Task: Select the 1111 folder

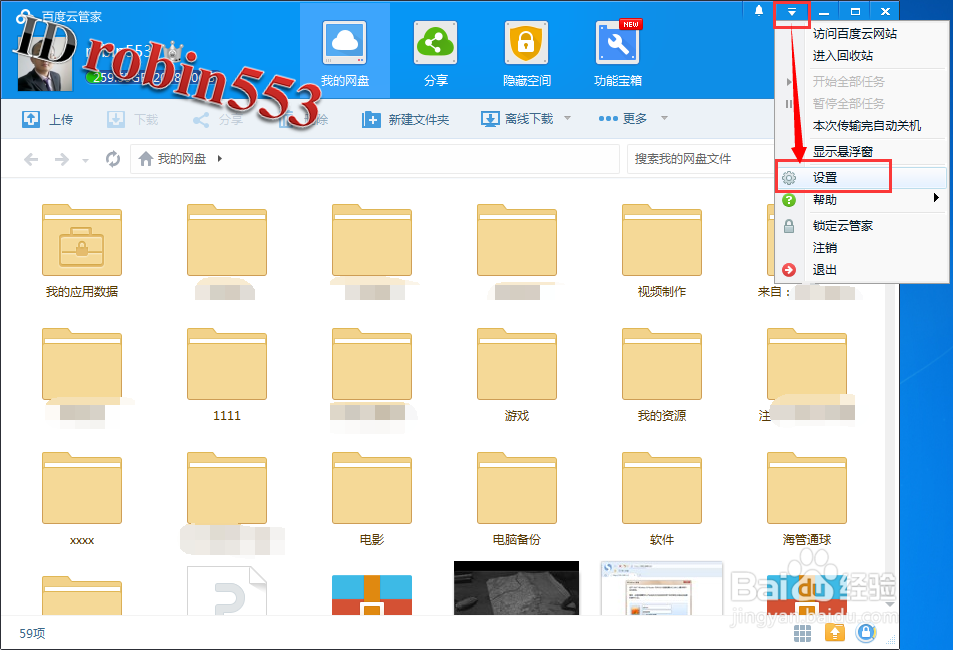Action: tap(227, 375)
